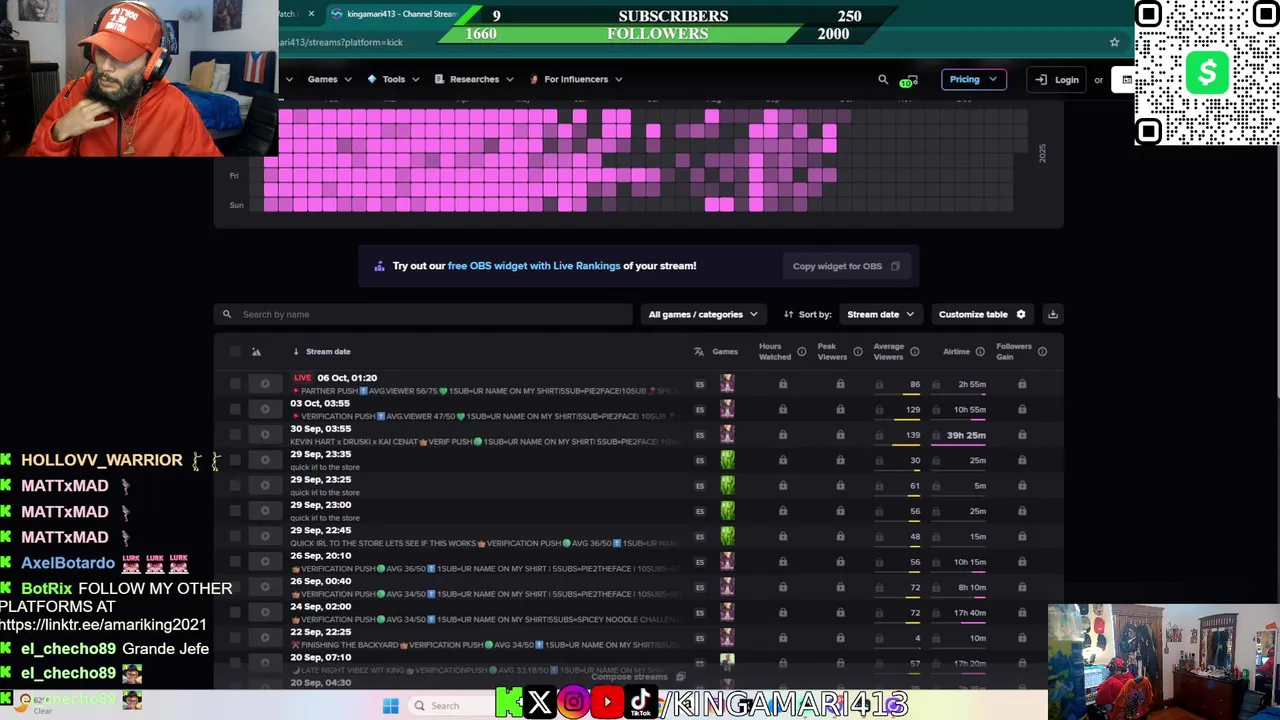Check the box for 30 Sep, 03:55 stream
This screenshot has height=720, width=1280.
235,435
